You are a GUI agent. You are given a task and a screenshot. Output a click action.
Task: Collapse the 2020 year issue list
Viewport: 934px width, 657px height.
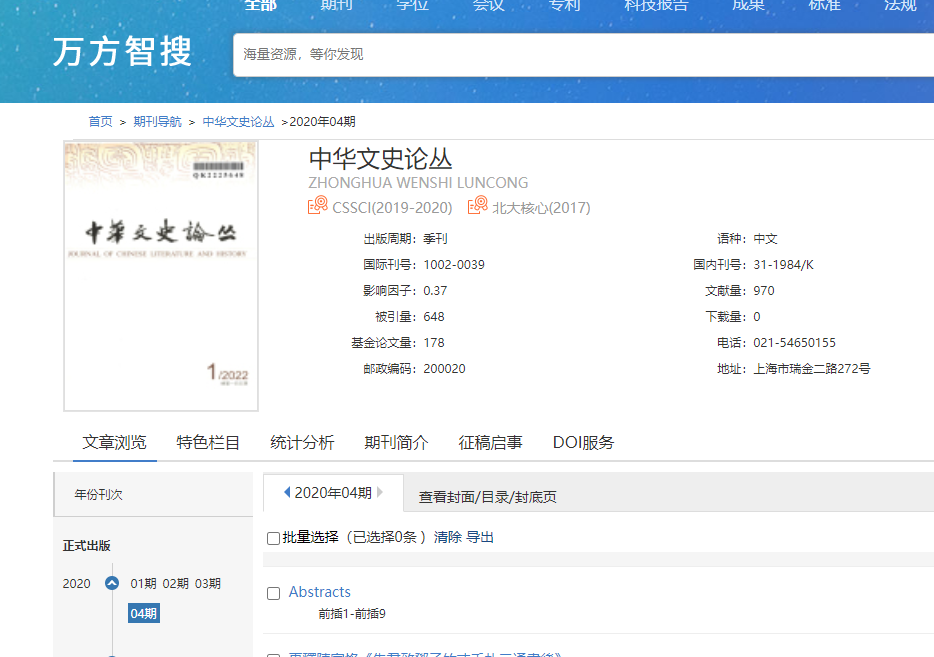112,584
